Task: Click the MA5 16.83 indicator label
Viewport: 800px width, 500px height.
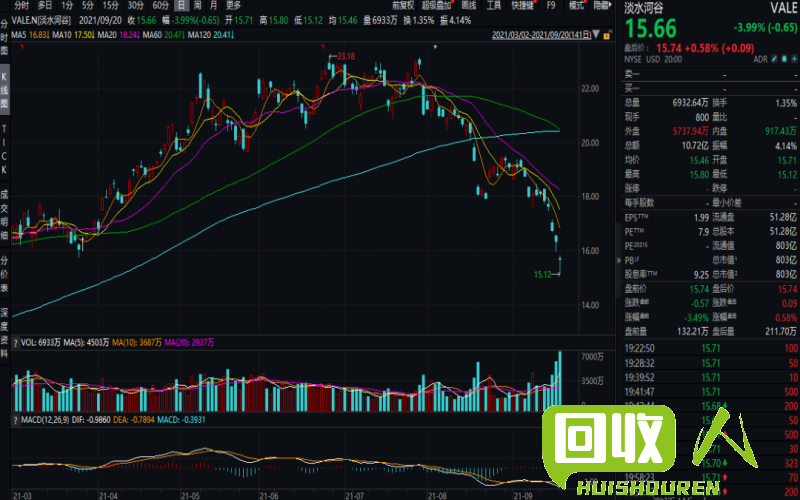Action: pyautogui.click(x=31, y=35)
